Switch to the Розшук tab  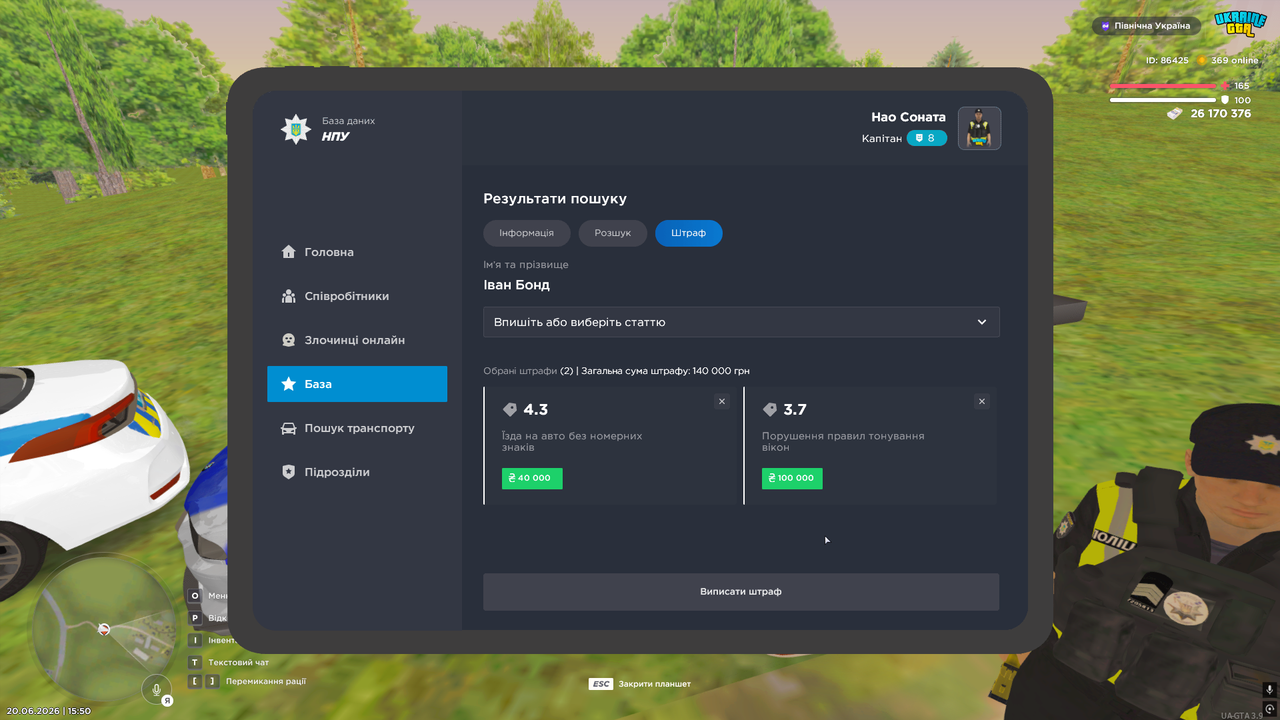point(613,233)
